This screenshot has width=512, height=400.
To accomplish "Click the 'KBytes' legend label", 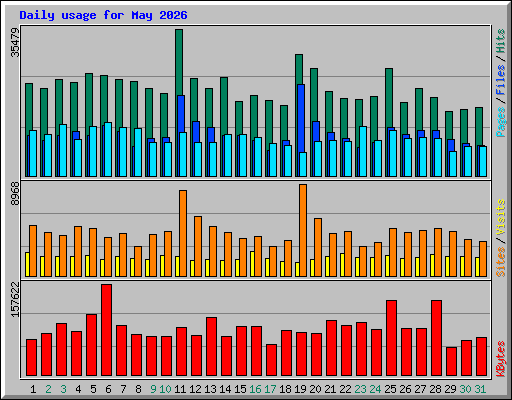I will pyautogui.click(x=501, y=359).
